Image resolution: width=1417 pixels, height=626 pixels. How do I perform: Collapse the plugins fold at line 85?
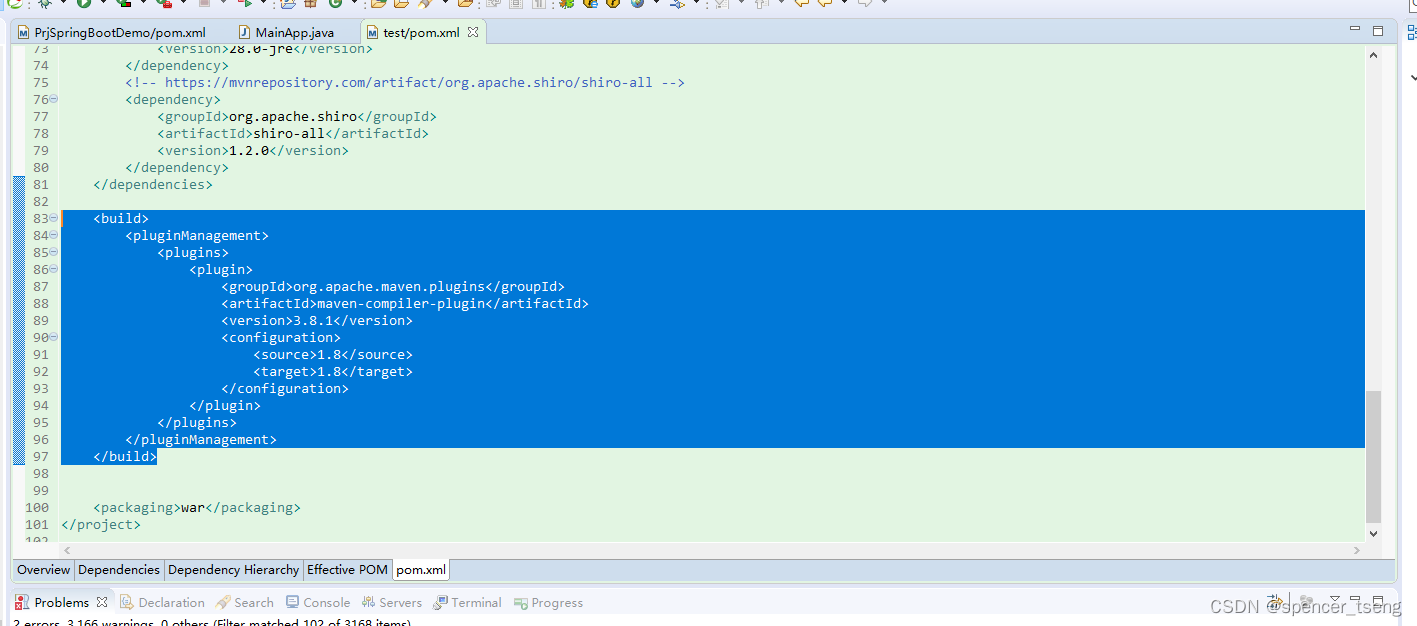tap(54, 252)
